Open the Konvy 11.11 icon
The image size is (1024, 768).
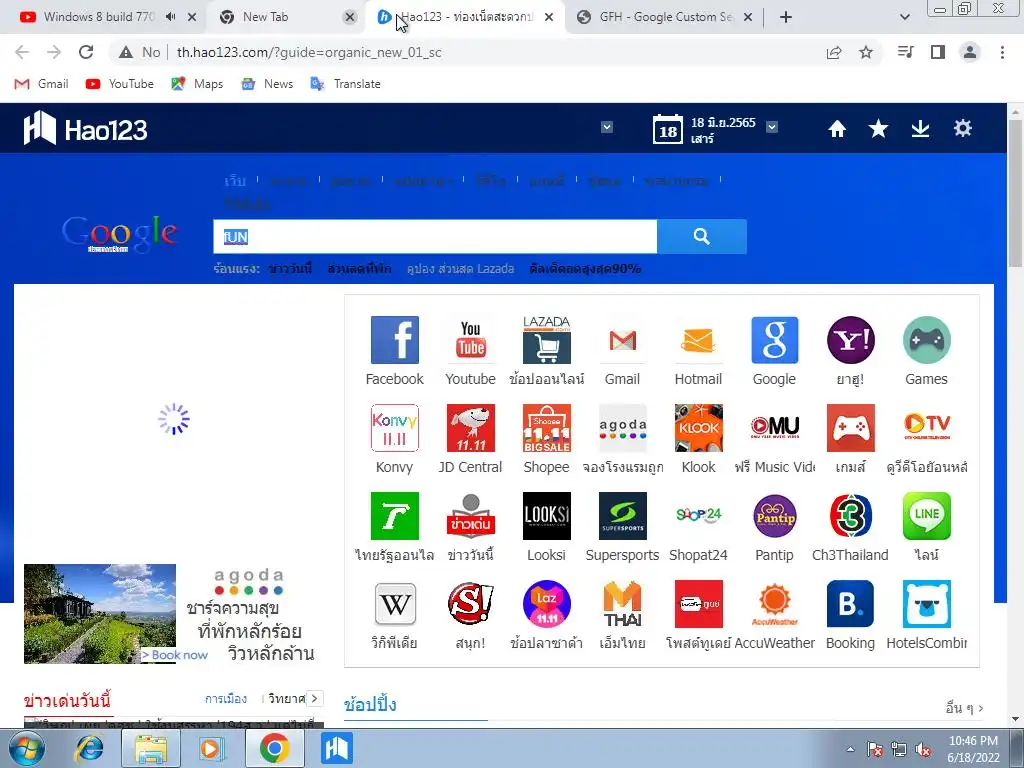394,428
